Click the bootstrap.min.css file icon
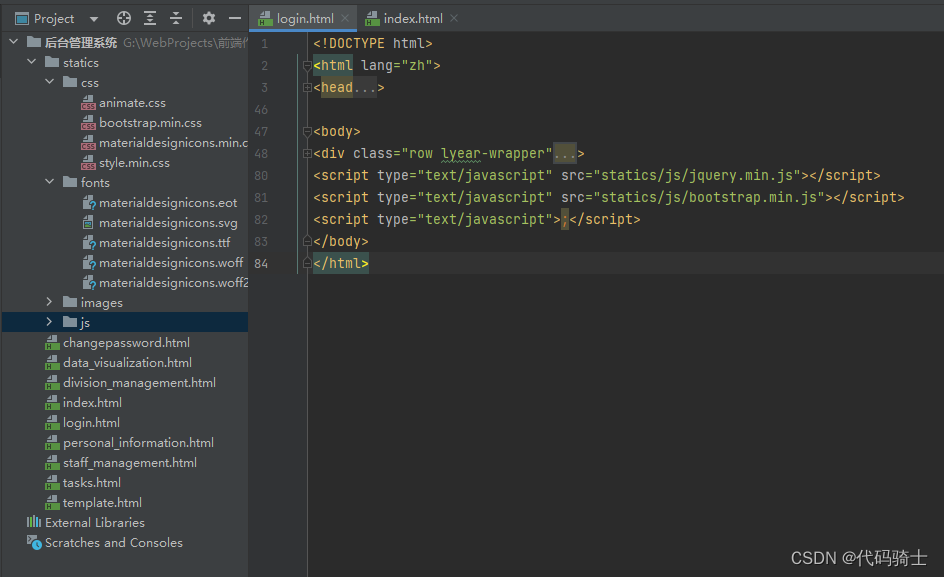 (x=88, y=122)
